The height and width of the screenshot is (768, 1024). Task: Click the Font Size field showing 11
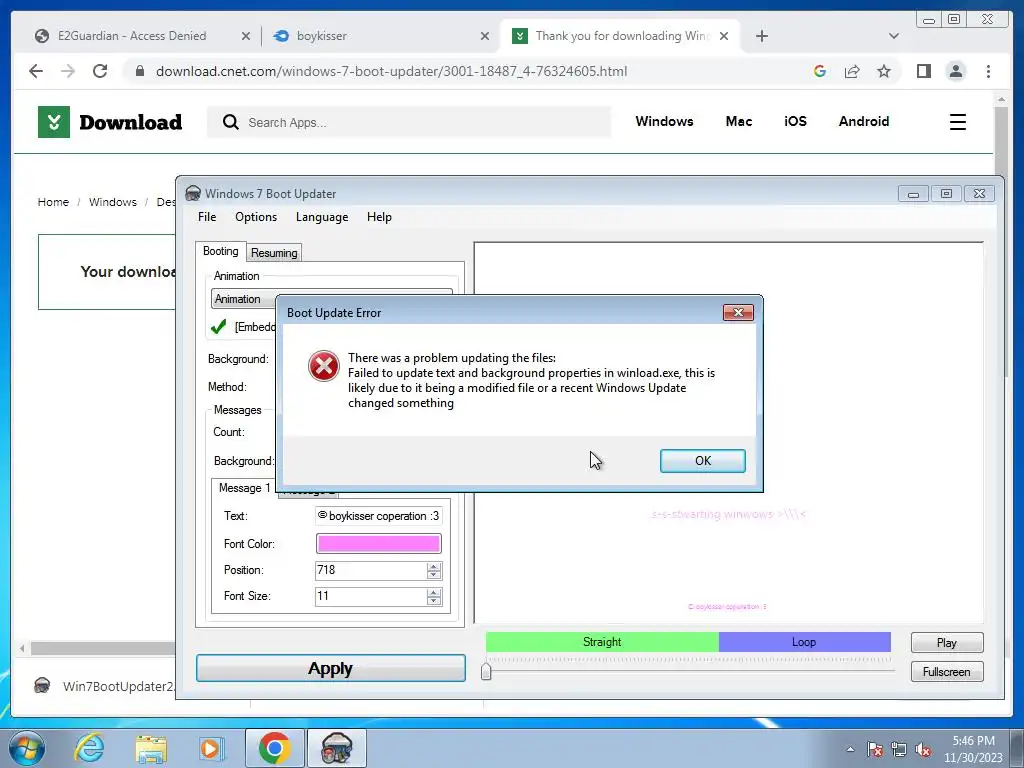pyautogui.click(x=370, y=596)
